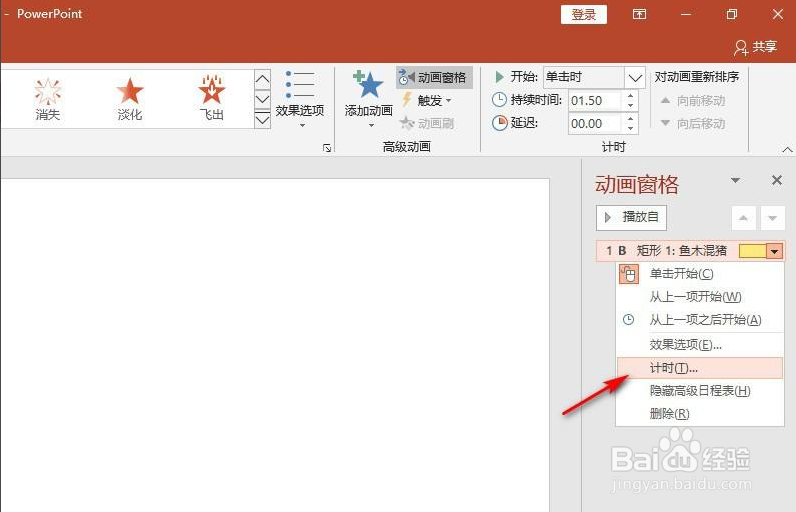Move the animation gallery down one row
The width and height of the screenshot is (796, 512).
click(262, 98)
